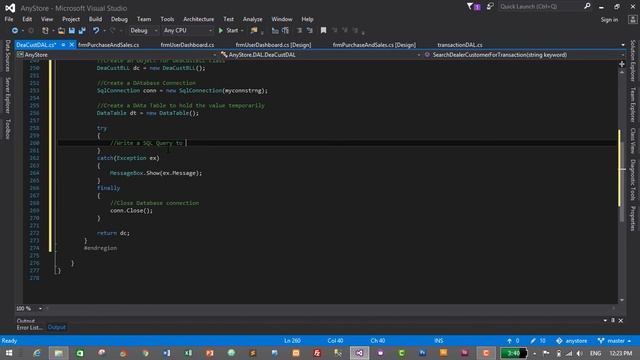
Task: Toggle auto hide pin on Output panel
Action: coord(613,320)
